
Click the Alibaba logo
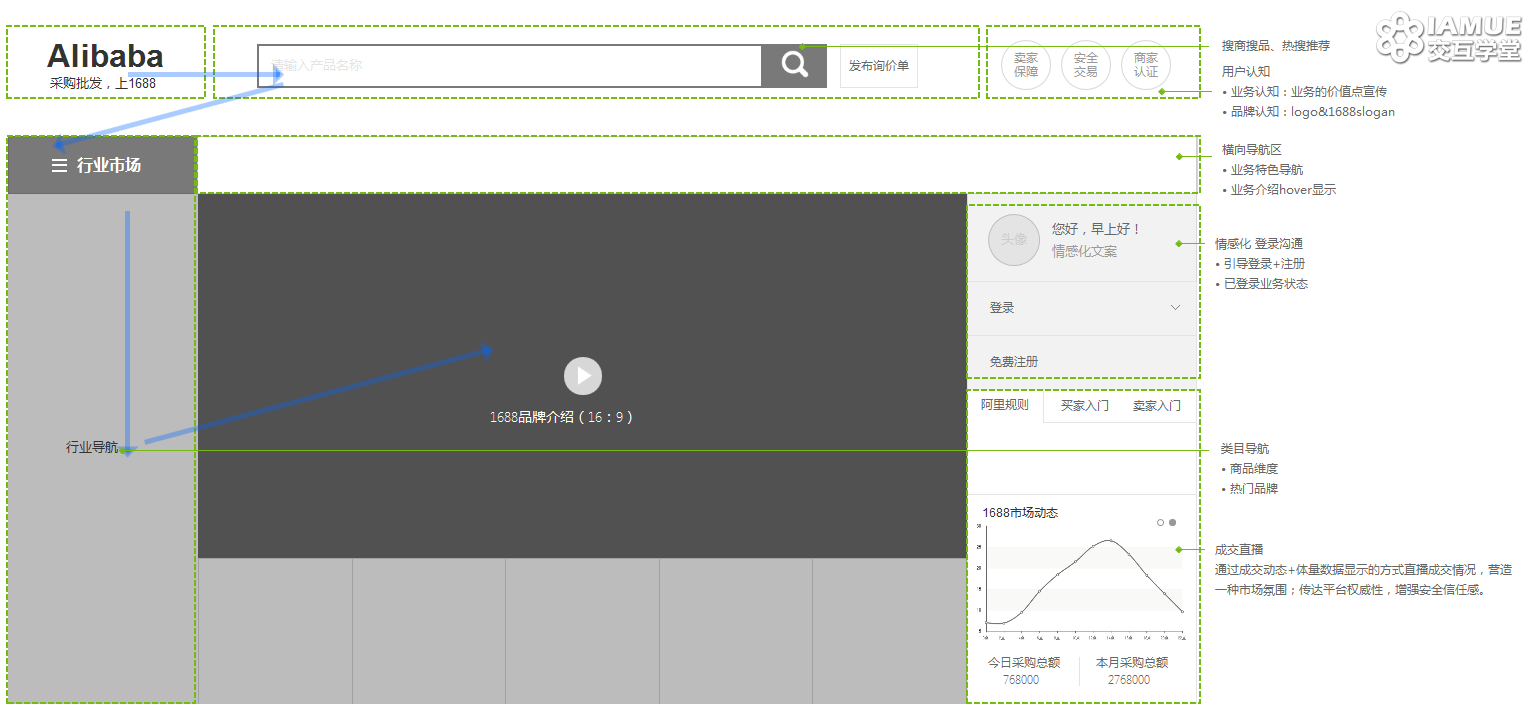pos(105,56)
